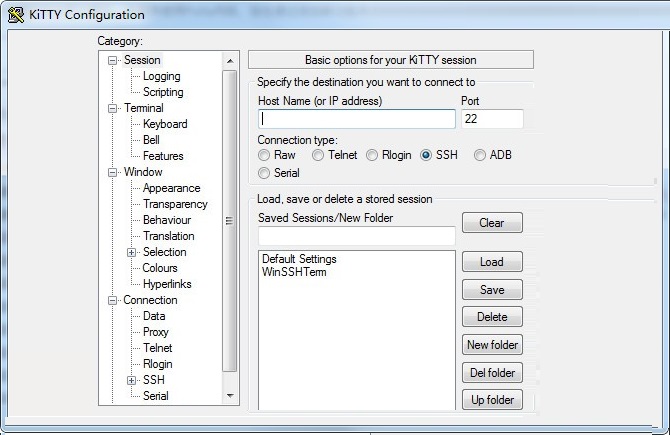Screen dimensions: 670x435
Task: Focus the Saved Sessions name field
Action: (357, 235)
